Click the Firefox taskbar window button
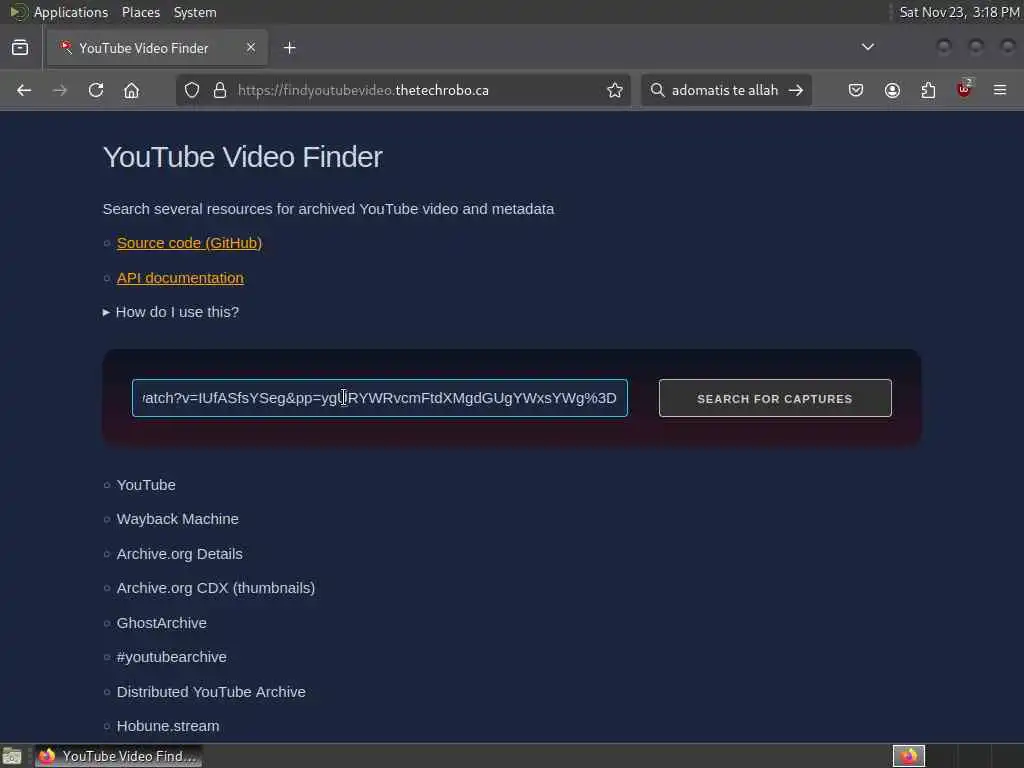Viewport: 1024px width, 768px height. point(119,756)
